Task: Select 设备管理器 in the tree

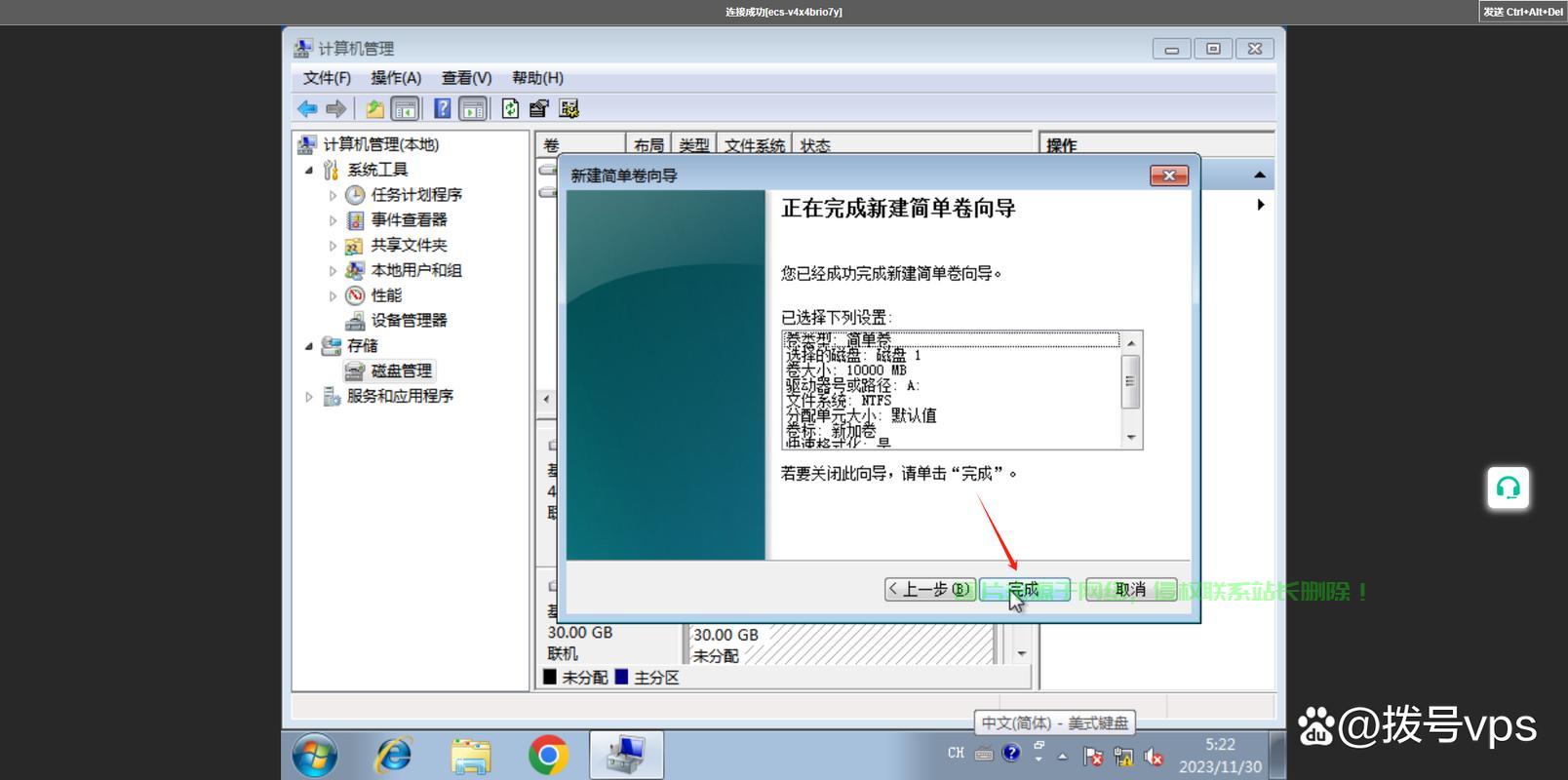Action: tap(409, 321)
